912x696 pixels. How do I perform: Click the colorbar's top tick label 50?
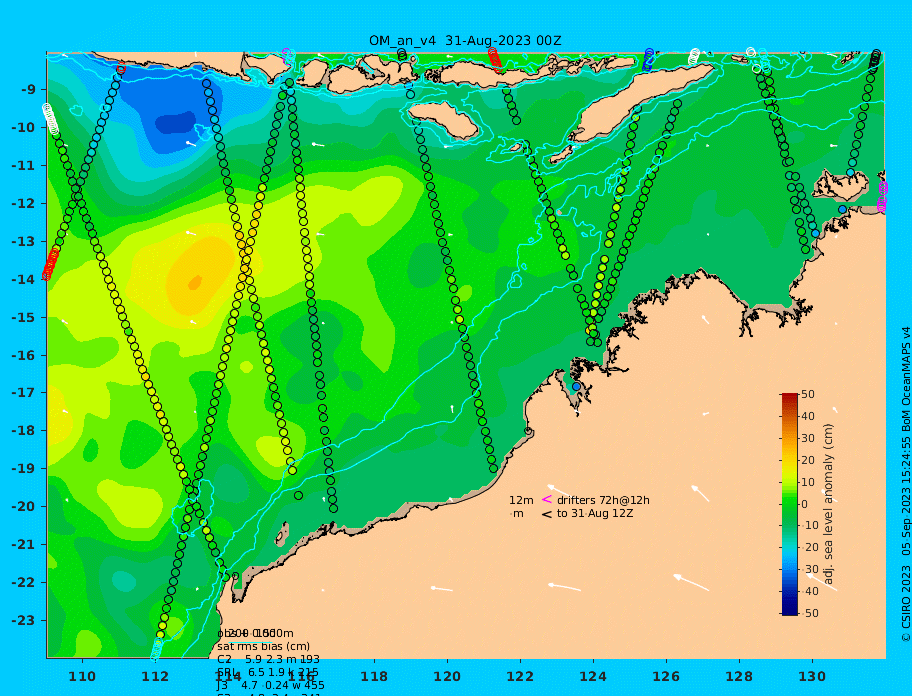point(808,394)
